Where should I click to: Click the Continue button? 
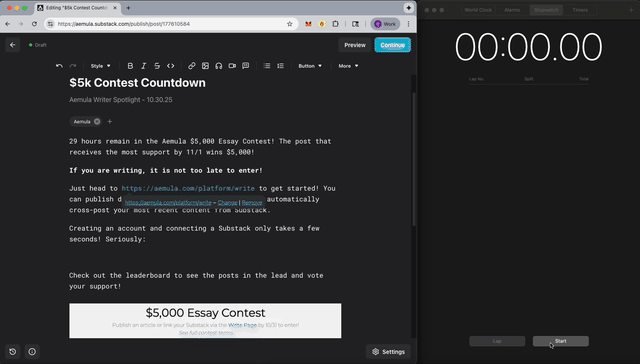click(393, 45)
